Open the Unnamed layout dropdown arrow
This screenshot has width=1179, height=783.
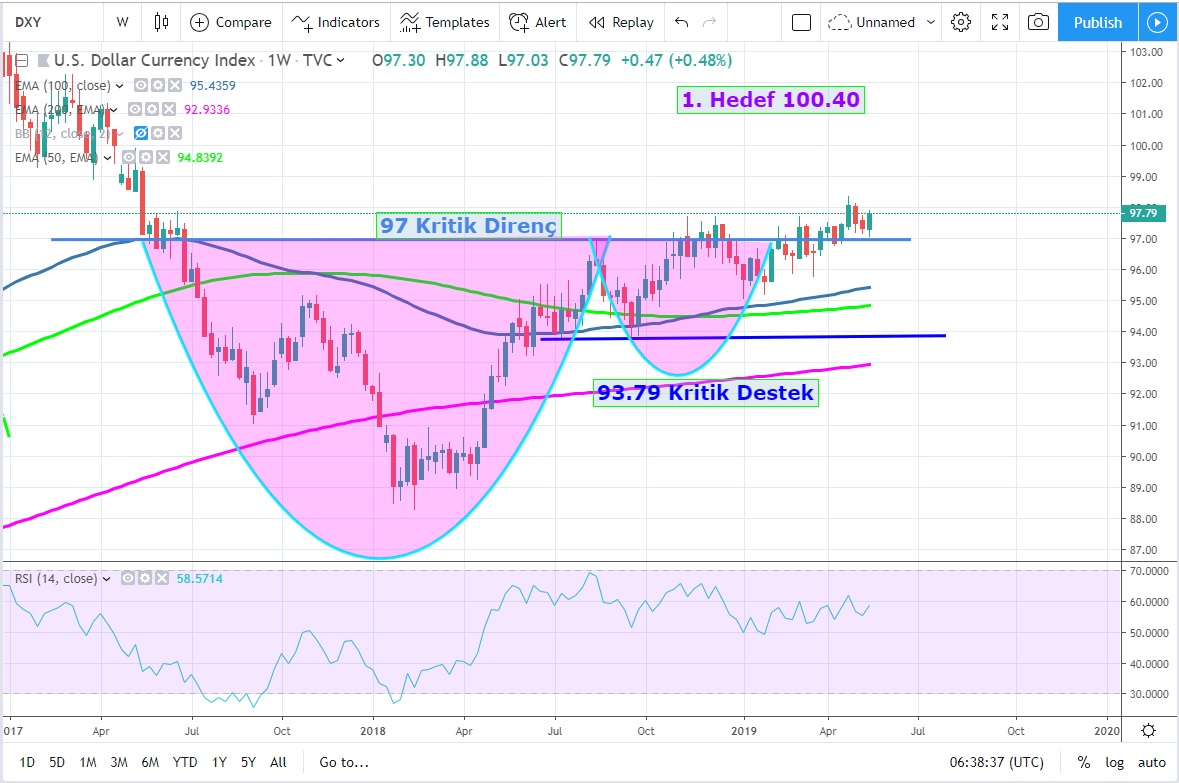point(931,23)
